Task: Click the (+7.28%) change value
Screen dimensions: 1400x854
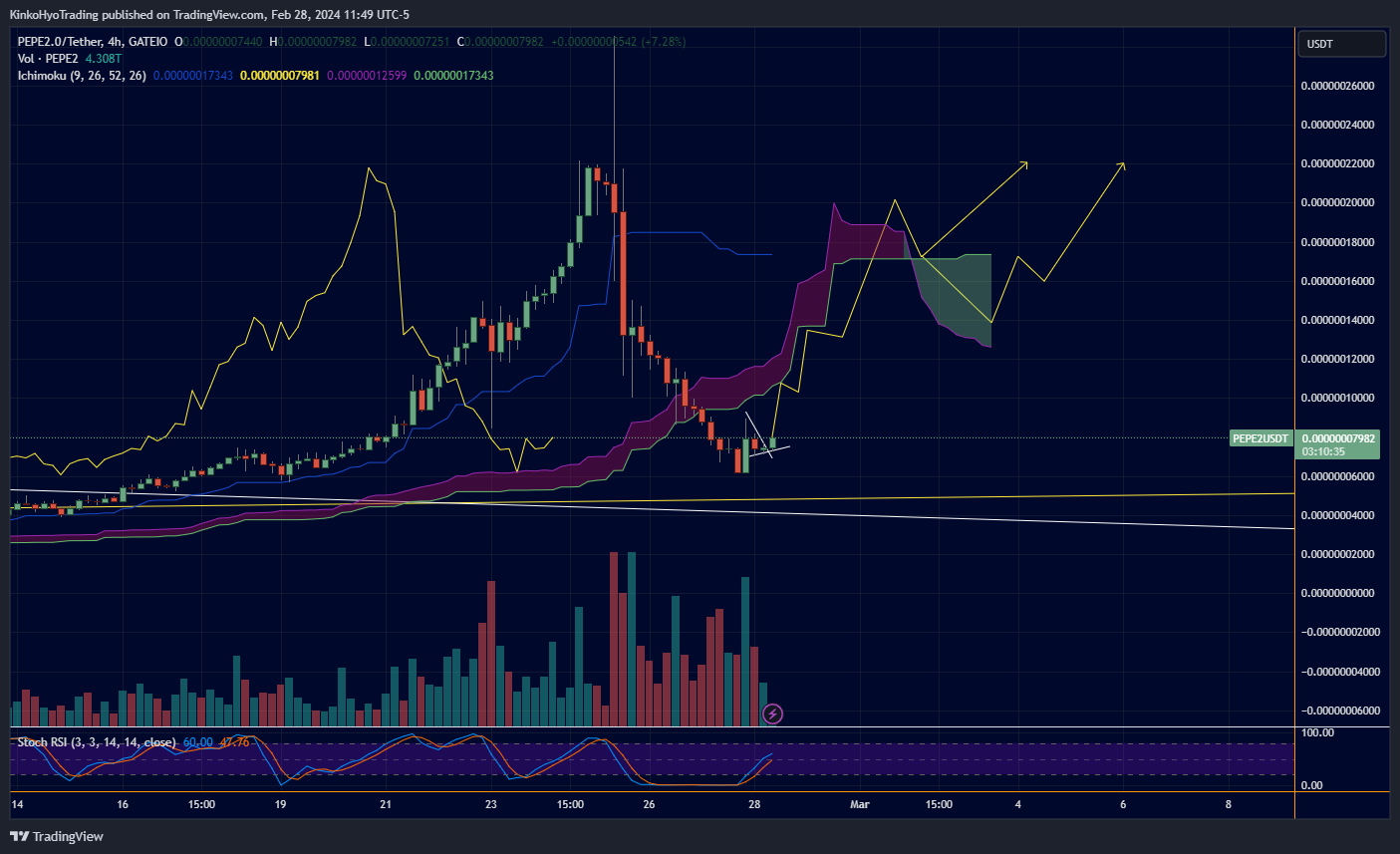Action: coord(664,42)
